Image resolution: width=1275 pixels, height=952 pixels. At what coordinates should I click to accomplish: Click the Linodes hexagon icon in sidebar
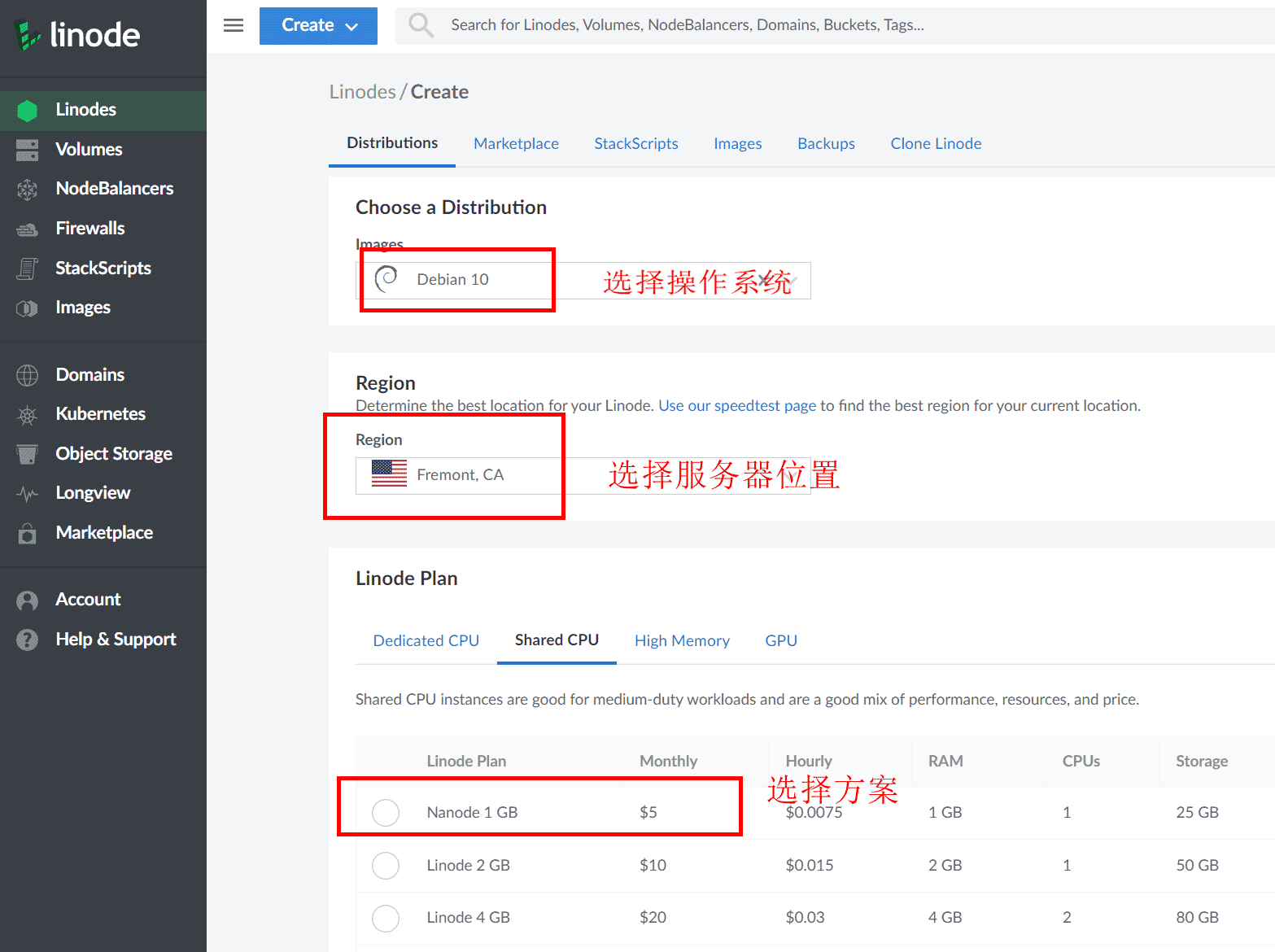click(27, 111)
